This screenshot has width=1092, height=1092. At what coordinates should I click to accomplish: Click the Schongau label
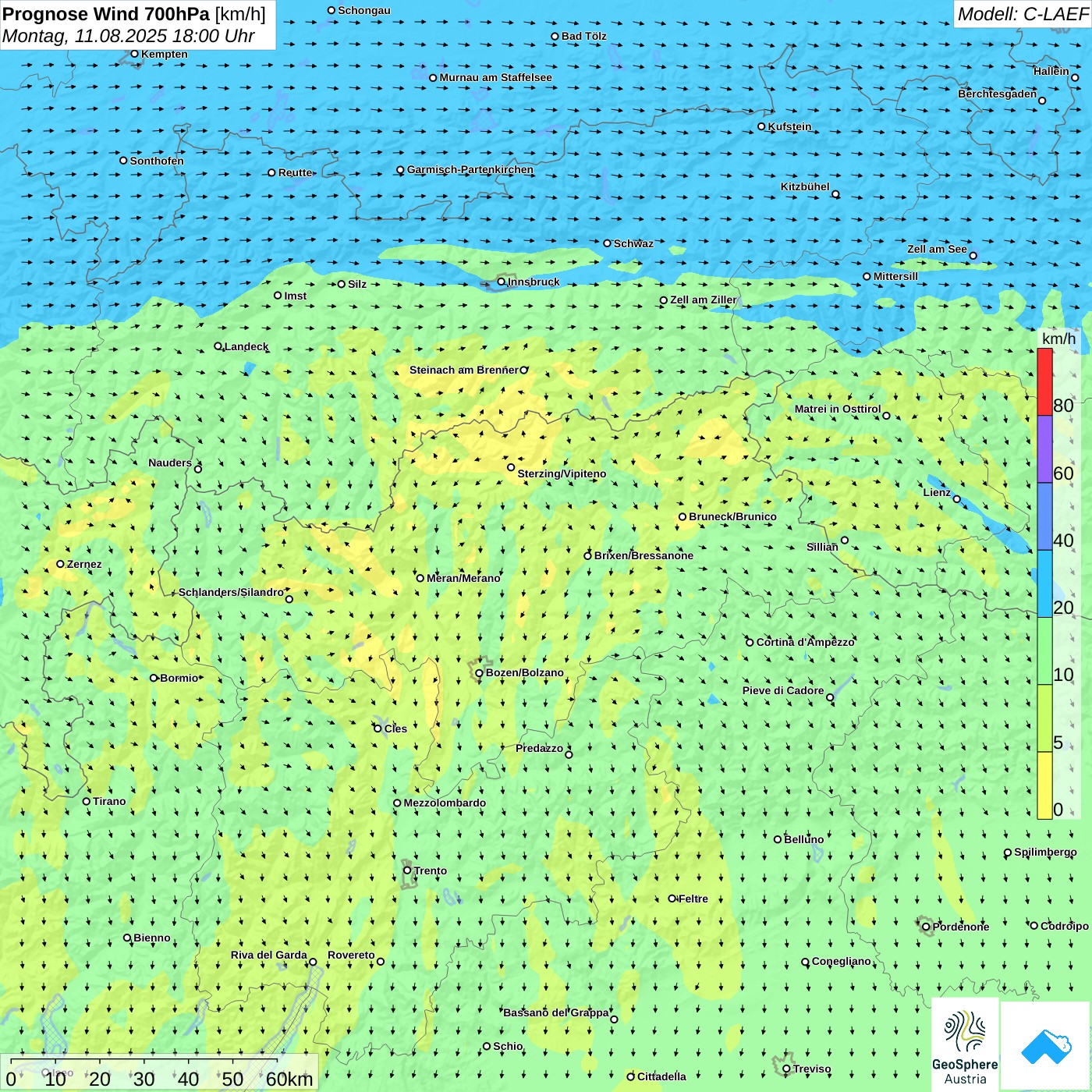click(x=364, y=10)
